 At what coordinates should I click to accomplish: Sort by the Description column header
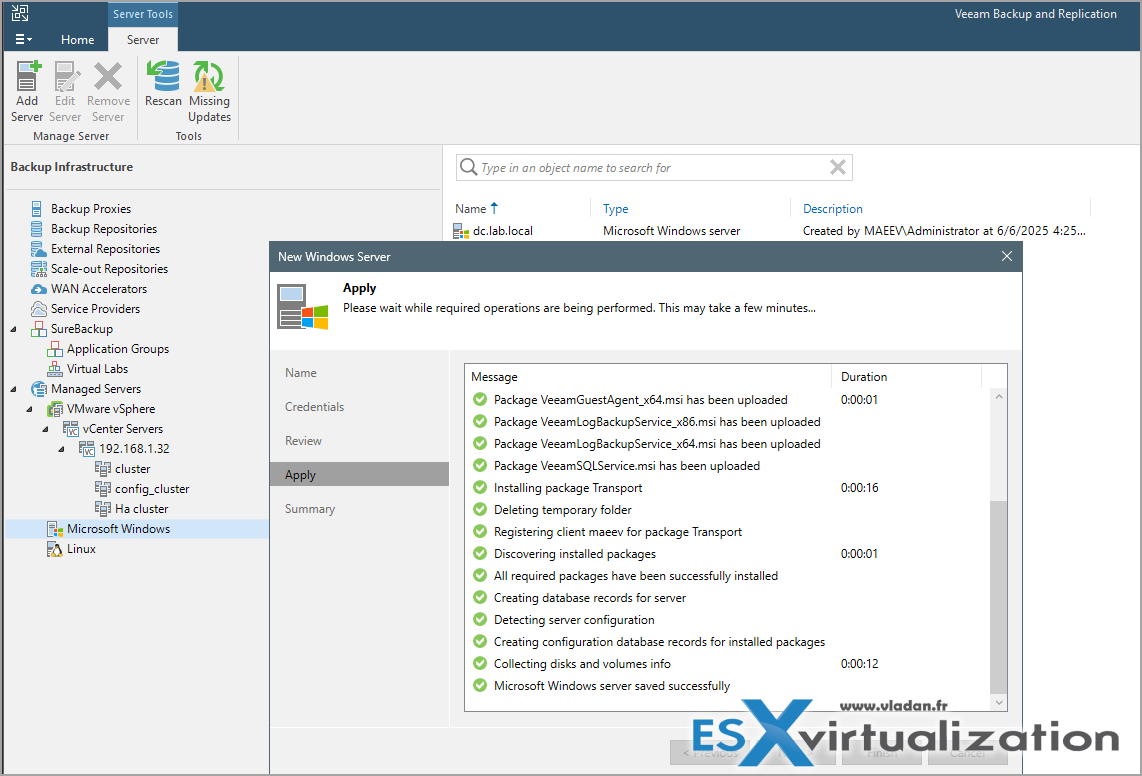pos(832,209)
